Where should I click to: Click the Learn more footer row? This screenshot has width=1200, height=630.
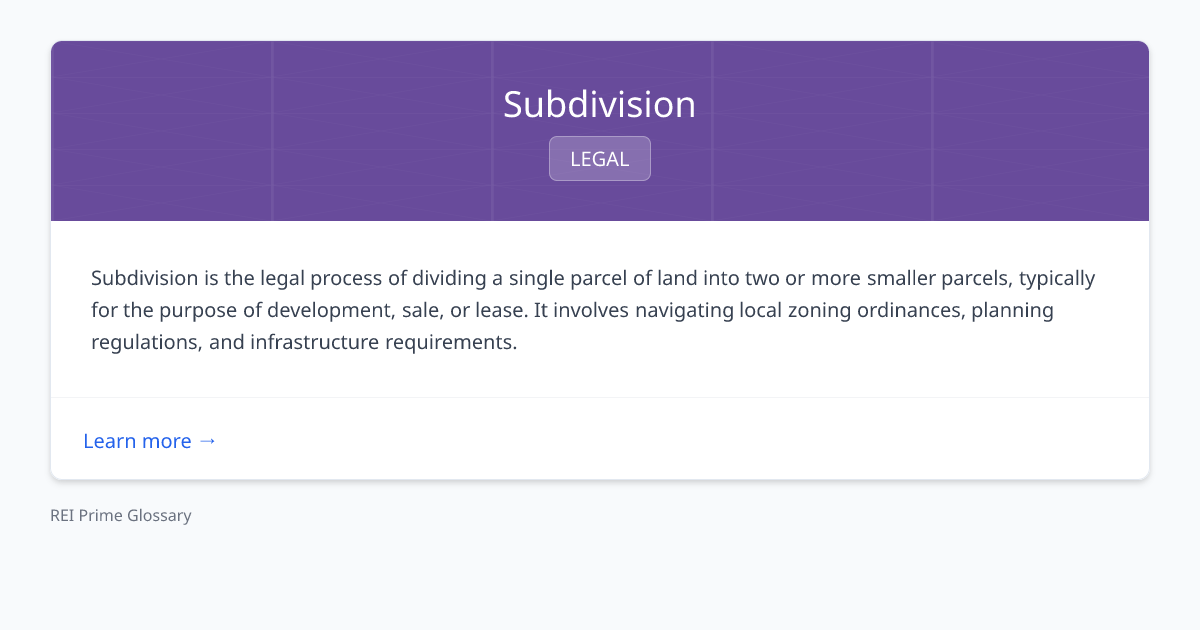(600, 438)
